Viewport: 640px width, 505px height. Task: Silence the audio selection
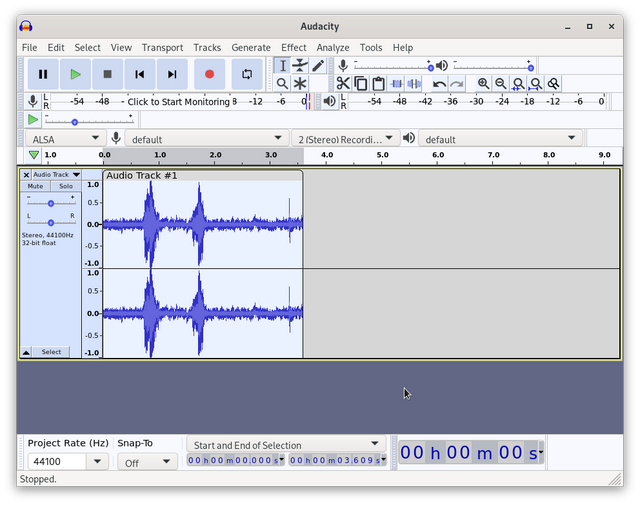coord(414,84)
